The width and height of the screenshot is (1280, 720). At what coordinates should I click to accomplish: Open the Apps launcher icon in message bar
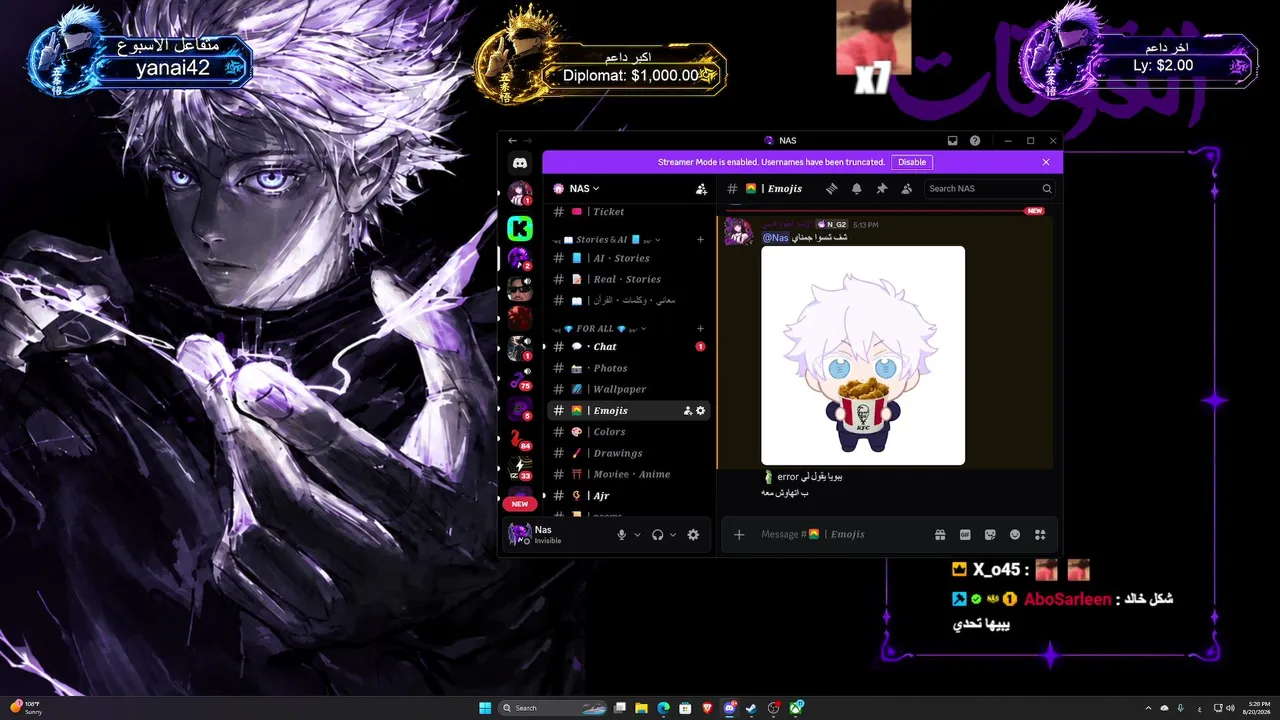click(1040, 535)
